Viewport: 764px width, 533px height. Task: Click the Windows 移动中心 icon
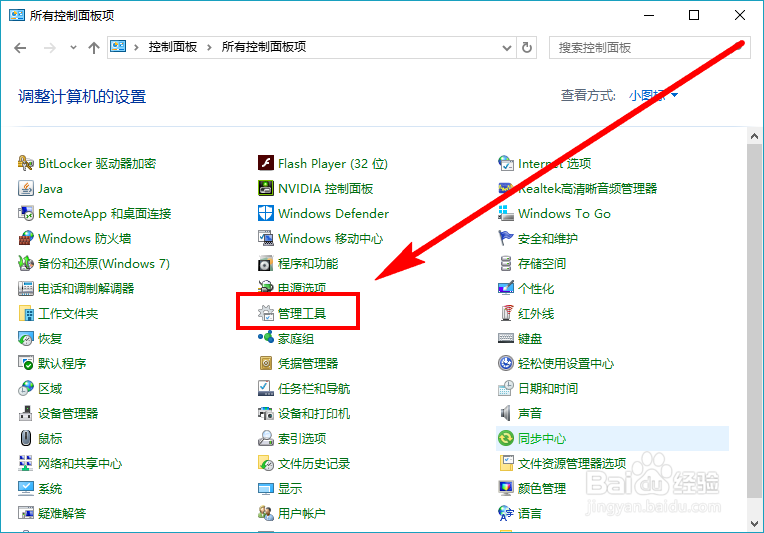tap(266, 238)
